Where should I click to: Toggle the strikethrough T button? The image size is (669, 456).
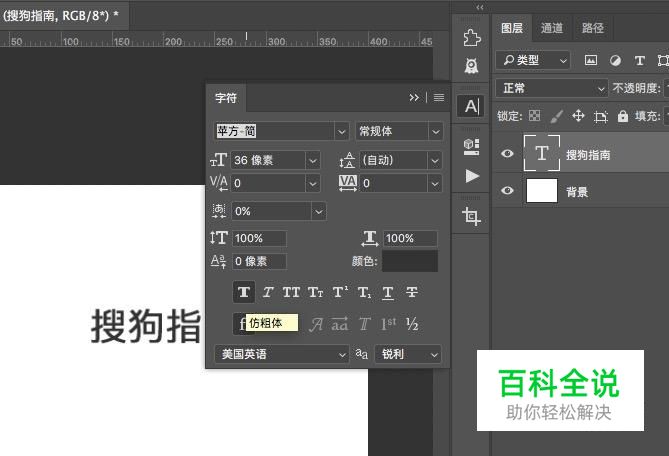click(x=412, y=292)
